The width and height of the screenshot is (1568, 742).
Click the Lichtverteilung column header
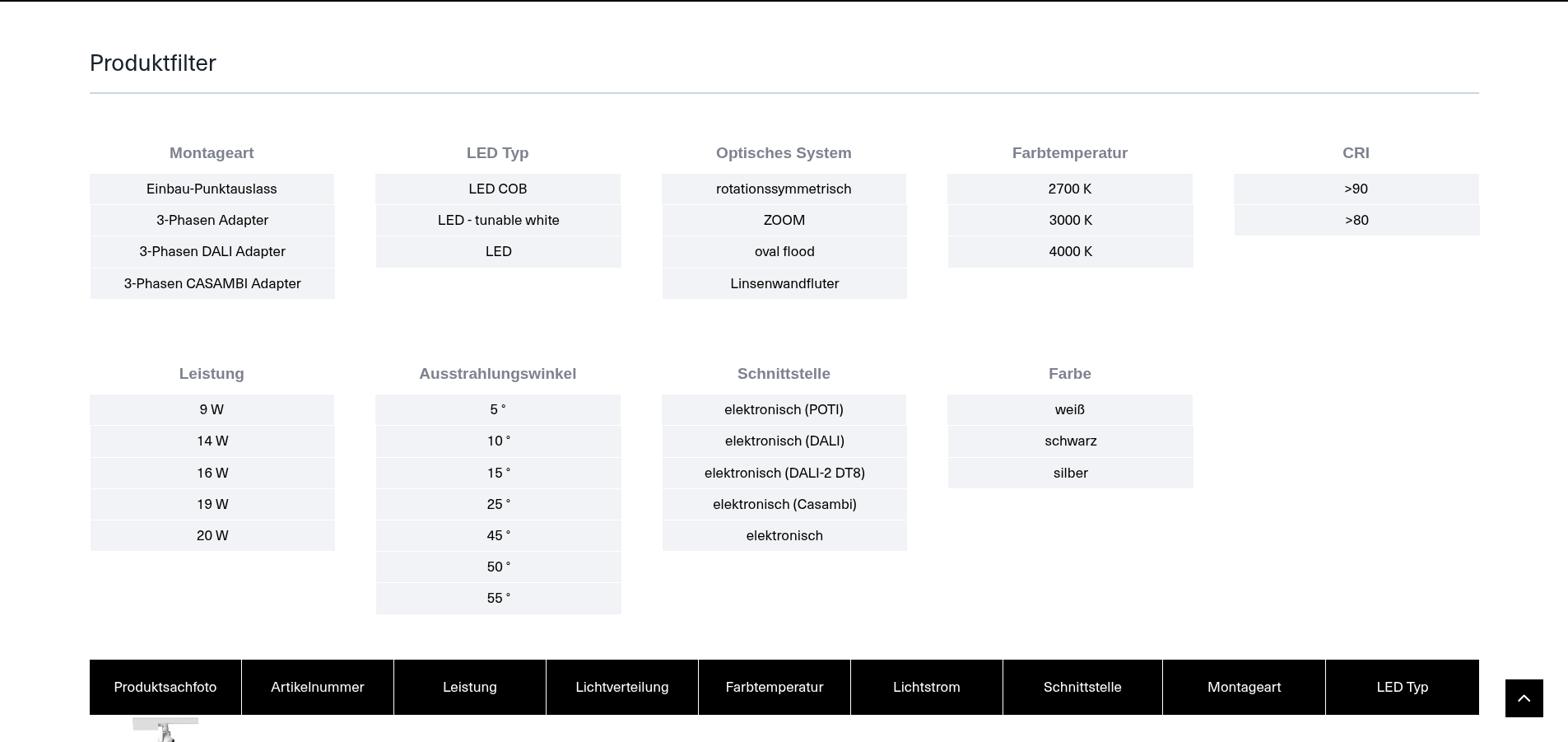[621, 688]
